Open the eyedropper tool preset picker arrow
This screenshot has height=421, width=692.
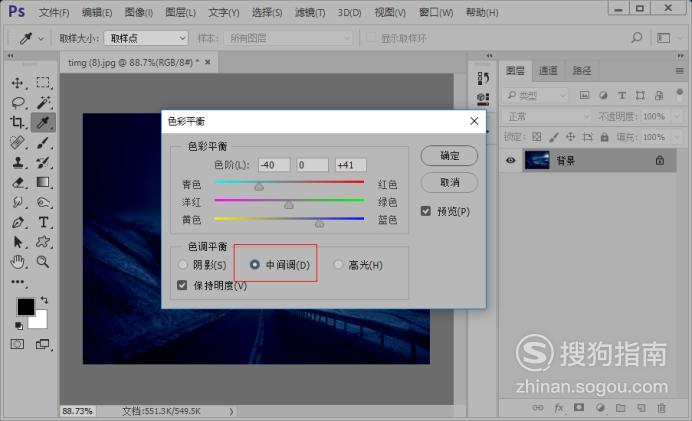41,39
